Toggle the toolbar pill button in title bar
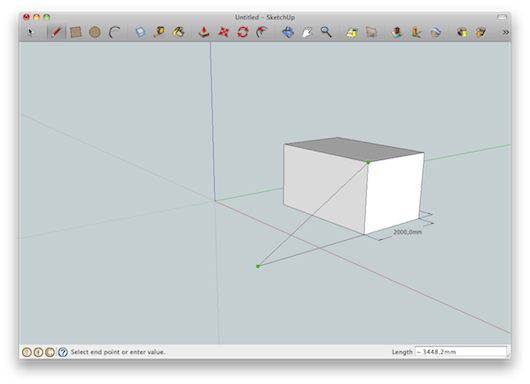The width and height of the screenshot is (530, 384). (502, 17)
